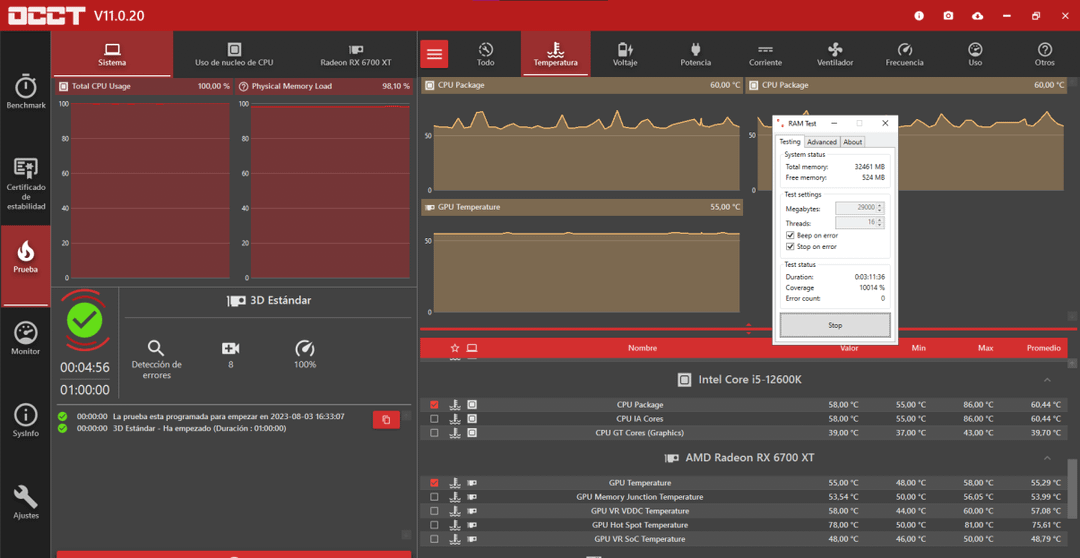The height and width of the screenshot is (558, 1080).
Task: Select the Todo sensor tab
Action: click(486, 54)
